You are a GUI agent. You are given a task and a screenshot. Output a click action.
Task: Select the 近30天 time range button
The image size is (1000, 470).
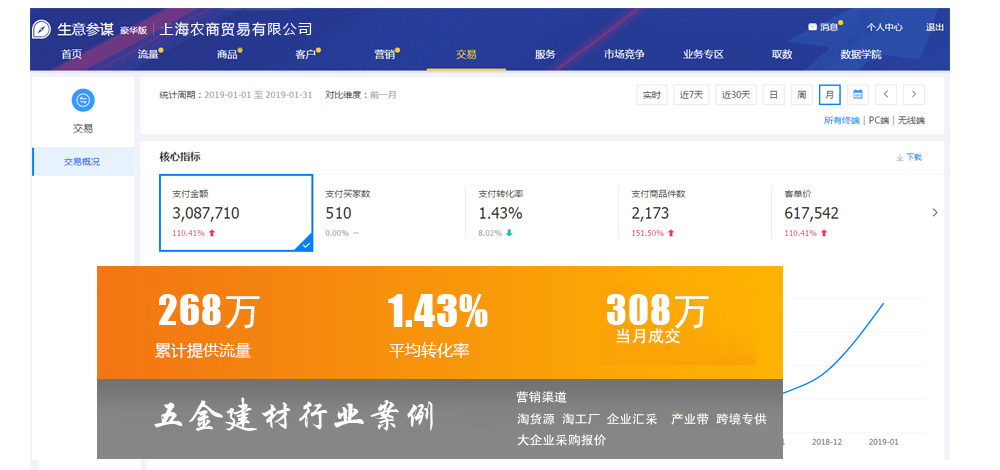click(x=735, y=95)
